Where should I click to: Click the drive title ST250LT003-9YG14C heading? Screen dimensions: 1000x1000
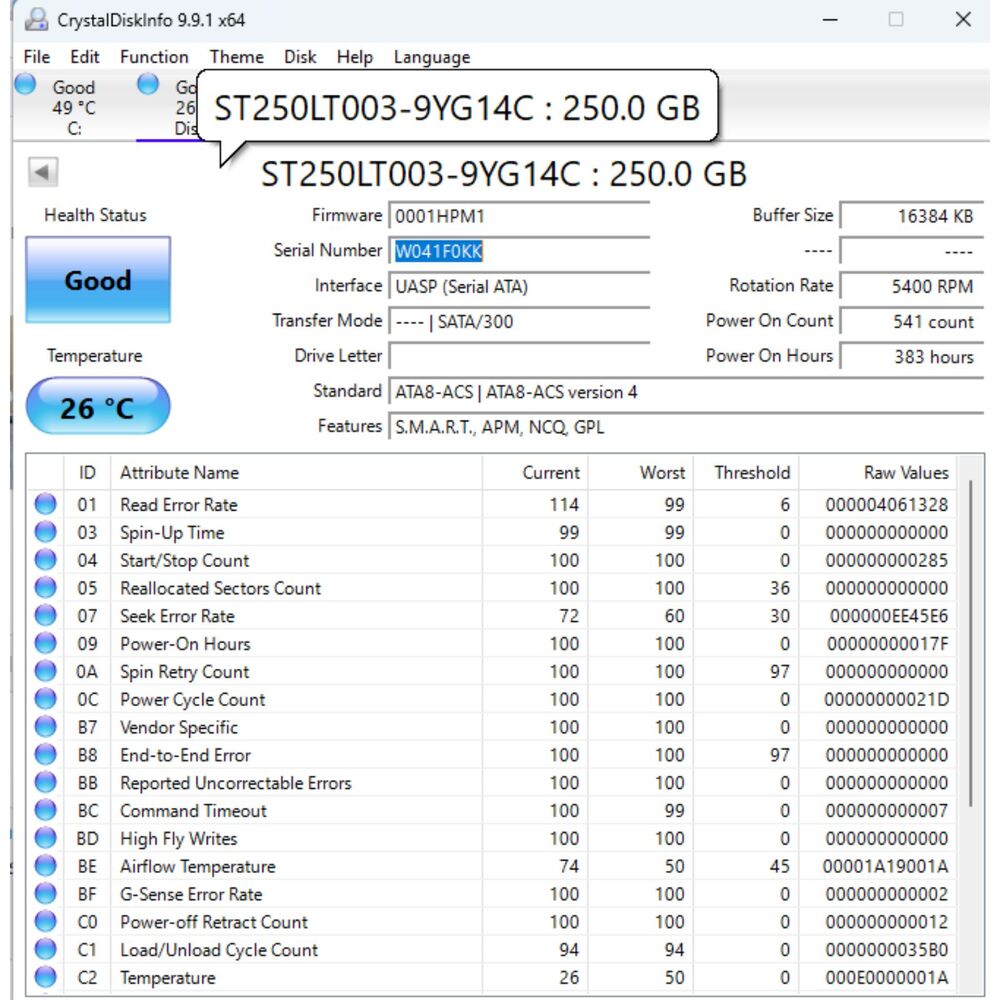(504, 173)
